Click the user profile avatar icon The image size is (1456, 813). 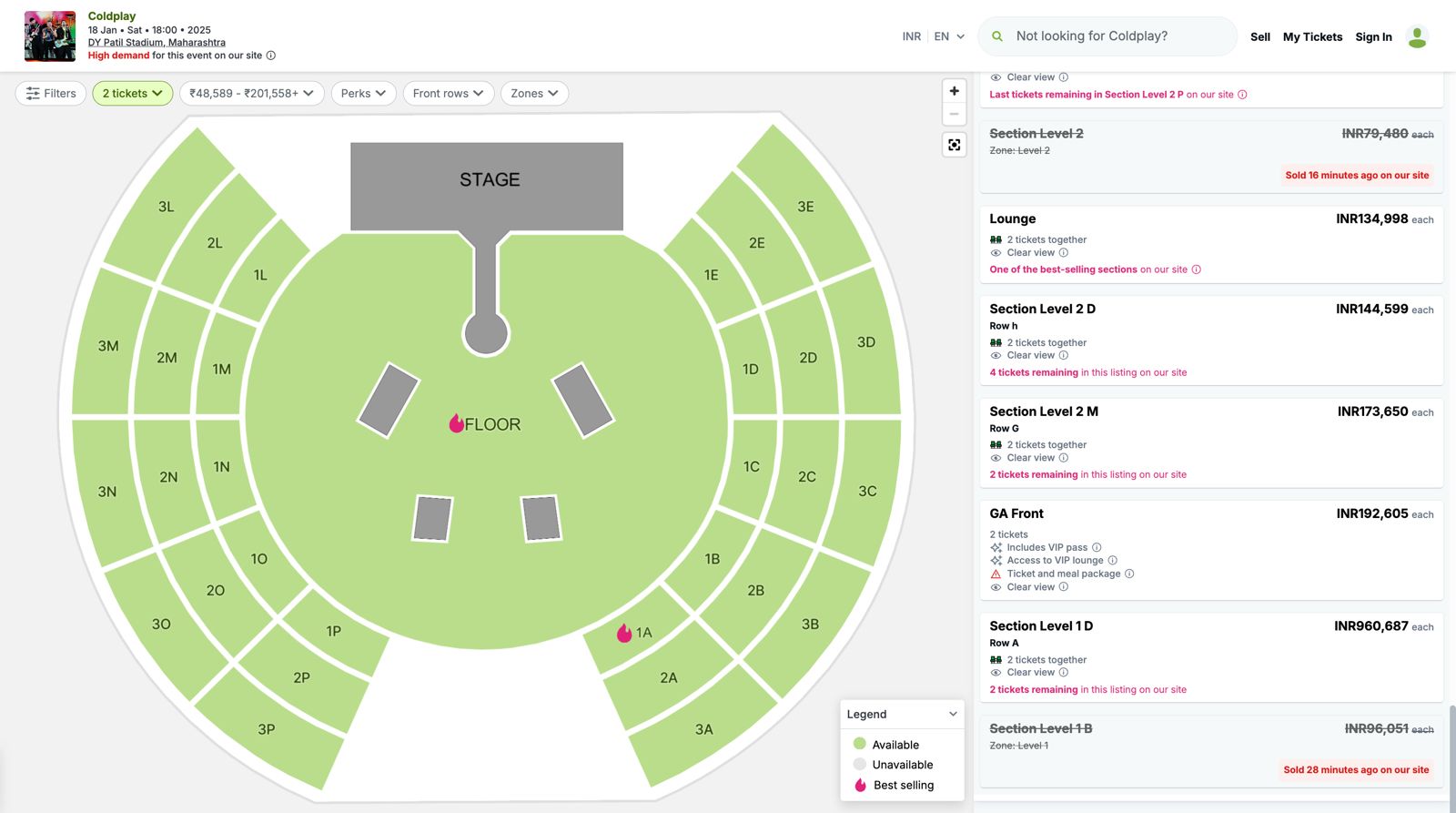point(1417,36)
